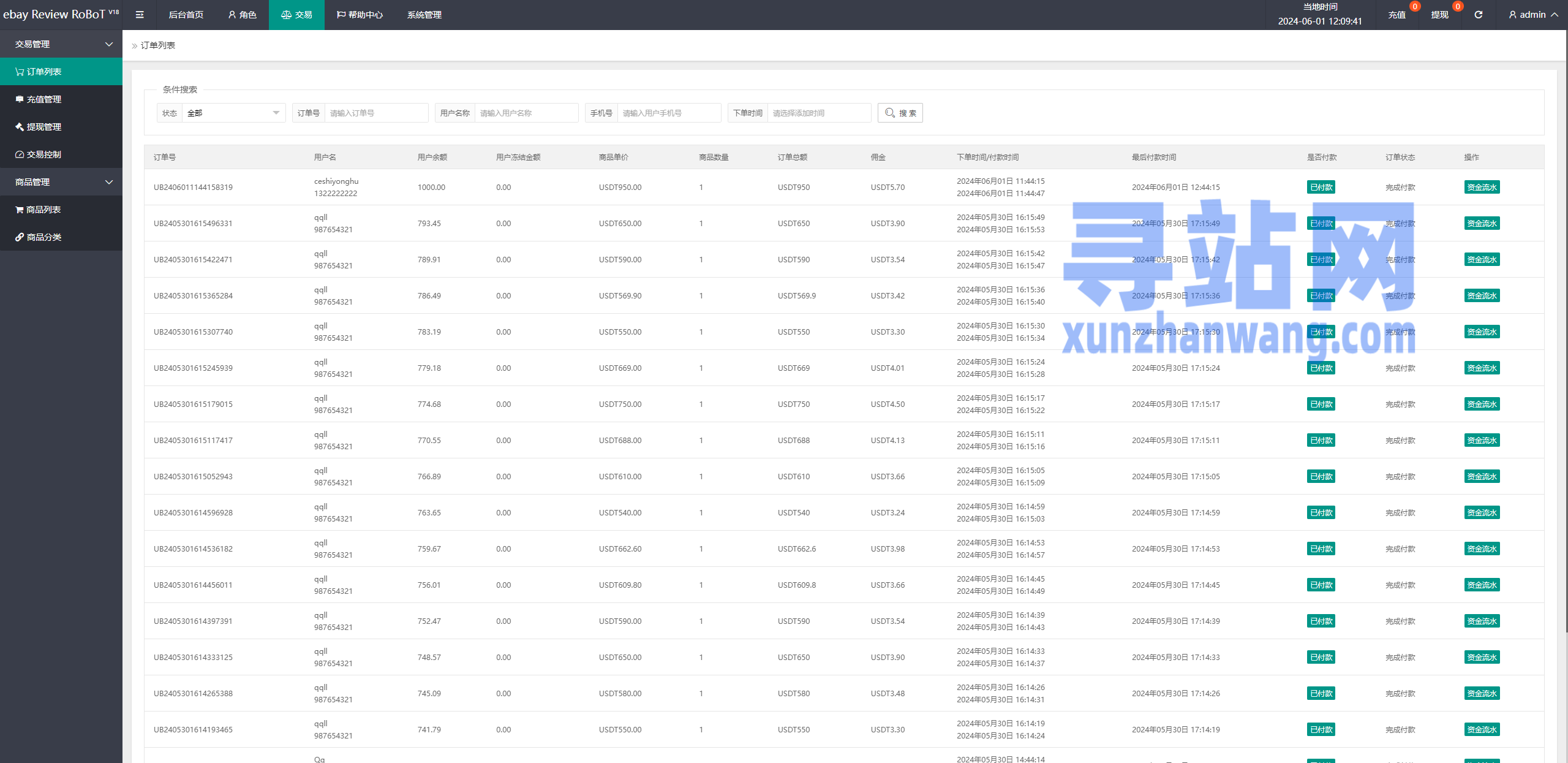This screenshot has width=1568, height=763.
Task: Focus the 订单号 input field
Action: pos(376,113)
